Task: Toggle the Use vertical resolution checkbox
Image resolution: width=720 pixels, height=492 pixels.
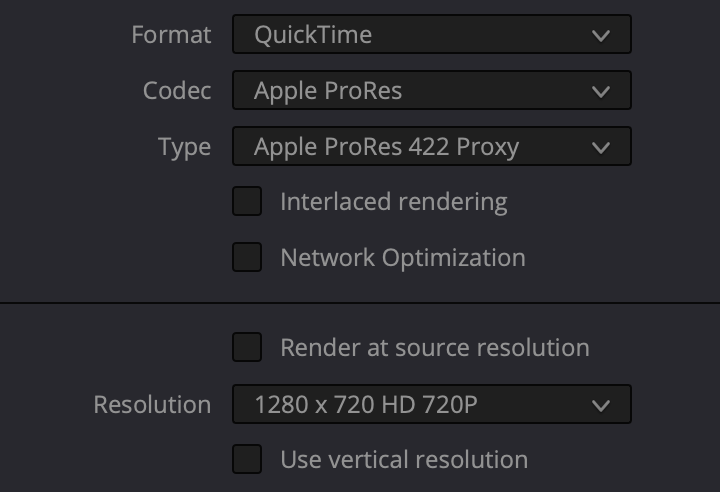Action: (x=247, y=458)
